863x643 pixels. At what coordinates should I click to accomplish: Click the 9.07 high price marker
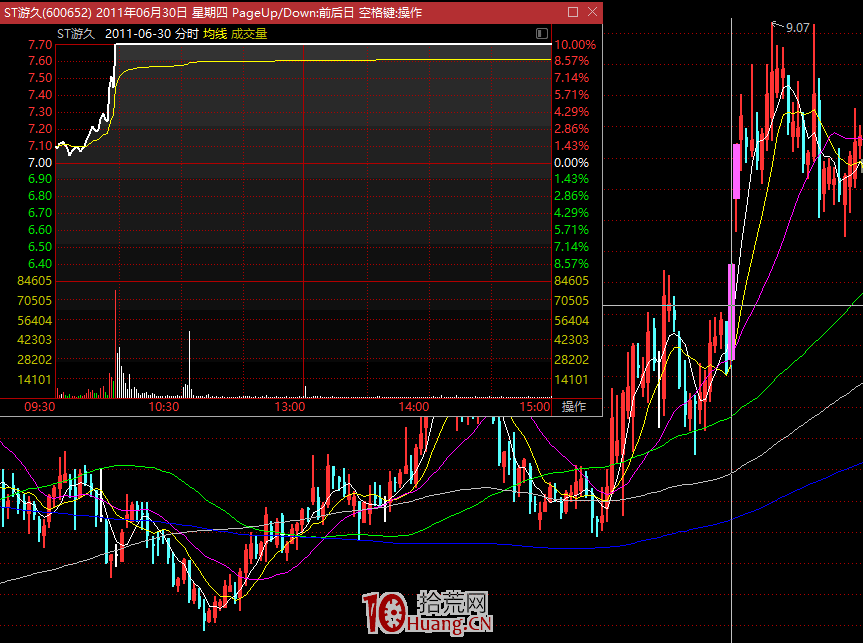click(797, 28)
